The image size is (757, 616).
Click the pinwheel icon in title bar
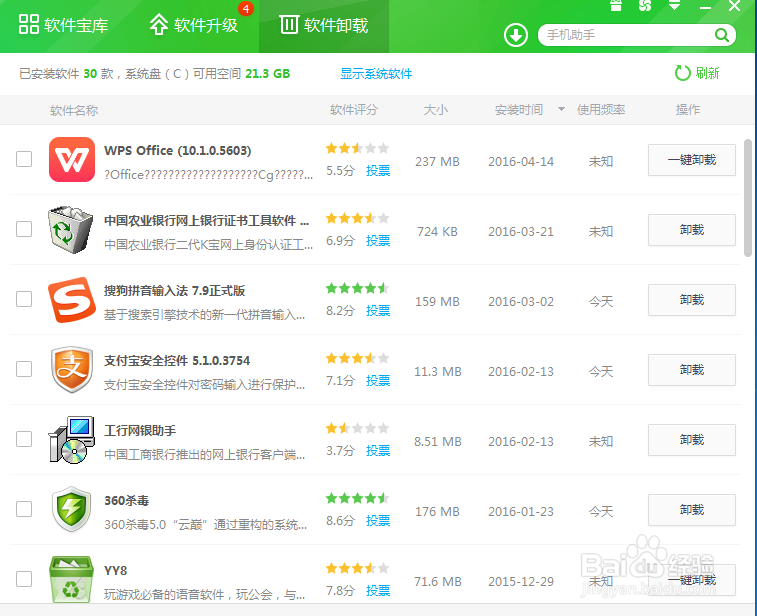[645, 5]
